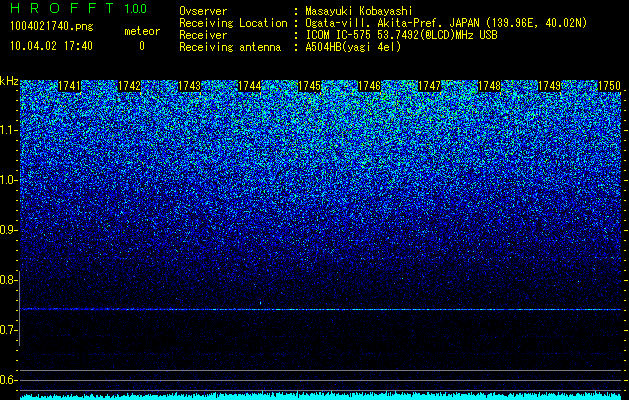Click the 1749 time marker

(x=549, y=86)
